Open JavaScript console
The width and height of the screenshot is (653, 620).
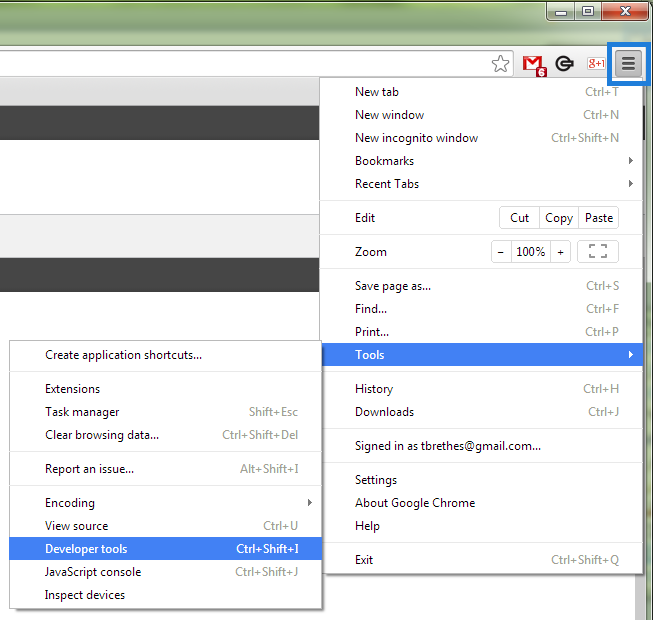pos(165,572)
